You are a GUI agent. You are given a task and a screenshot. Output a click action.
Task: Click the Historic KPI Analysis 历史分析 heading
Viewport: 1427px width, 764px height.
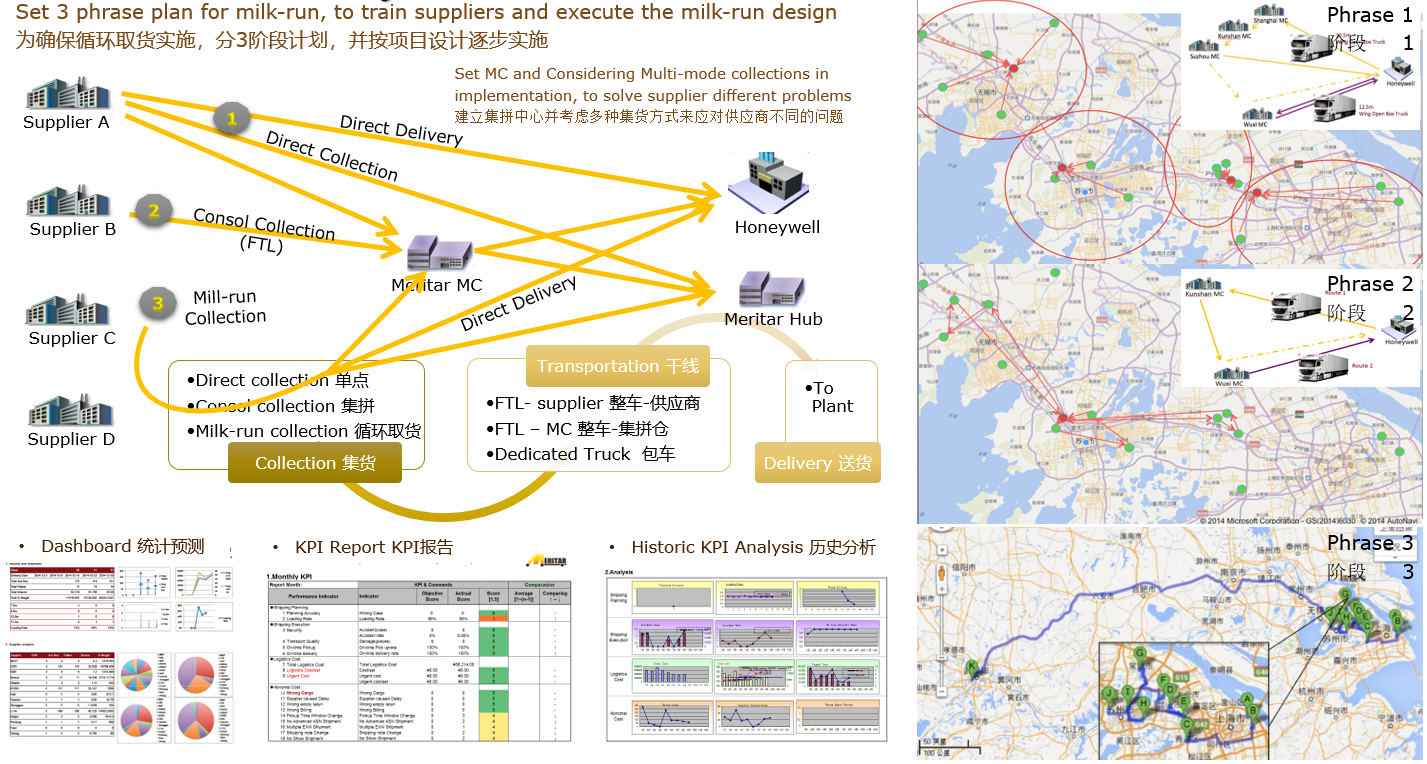pos(753,547)
